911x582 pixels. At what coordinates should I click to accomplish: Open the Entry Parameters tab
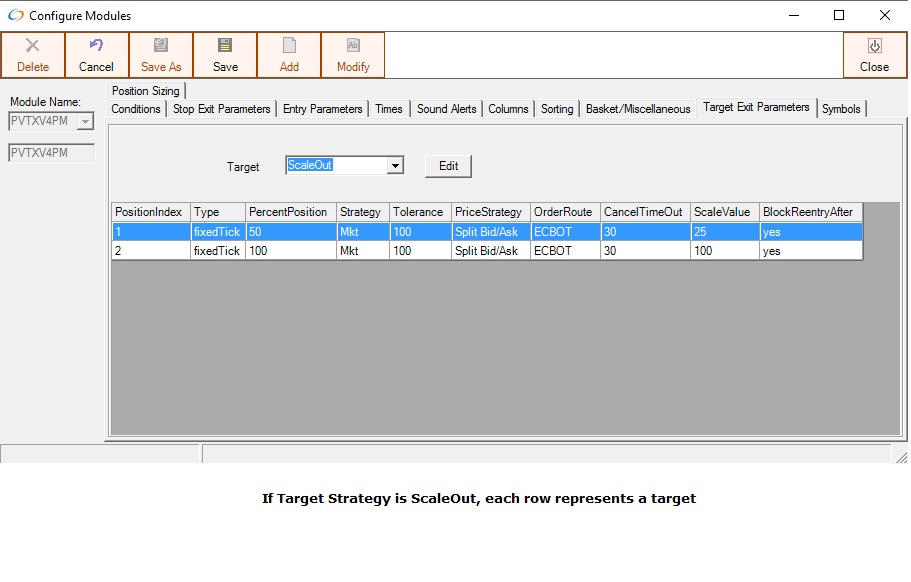[322, 109]
